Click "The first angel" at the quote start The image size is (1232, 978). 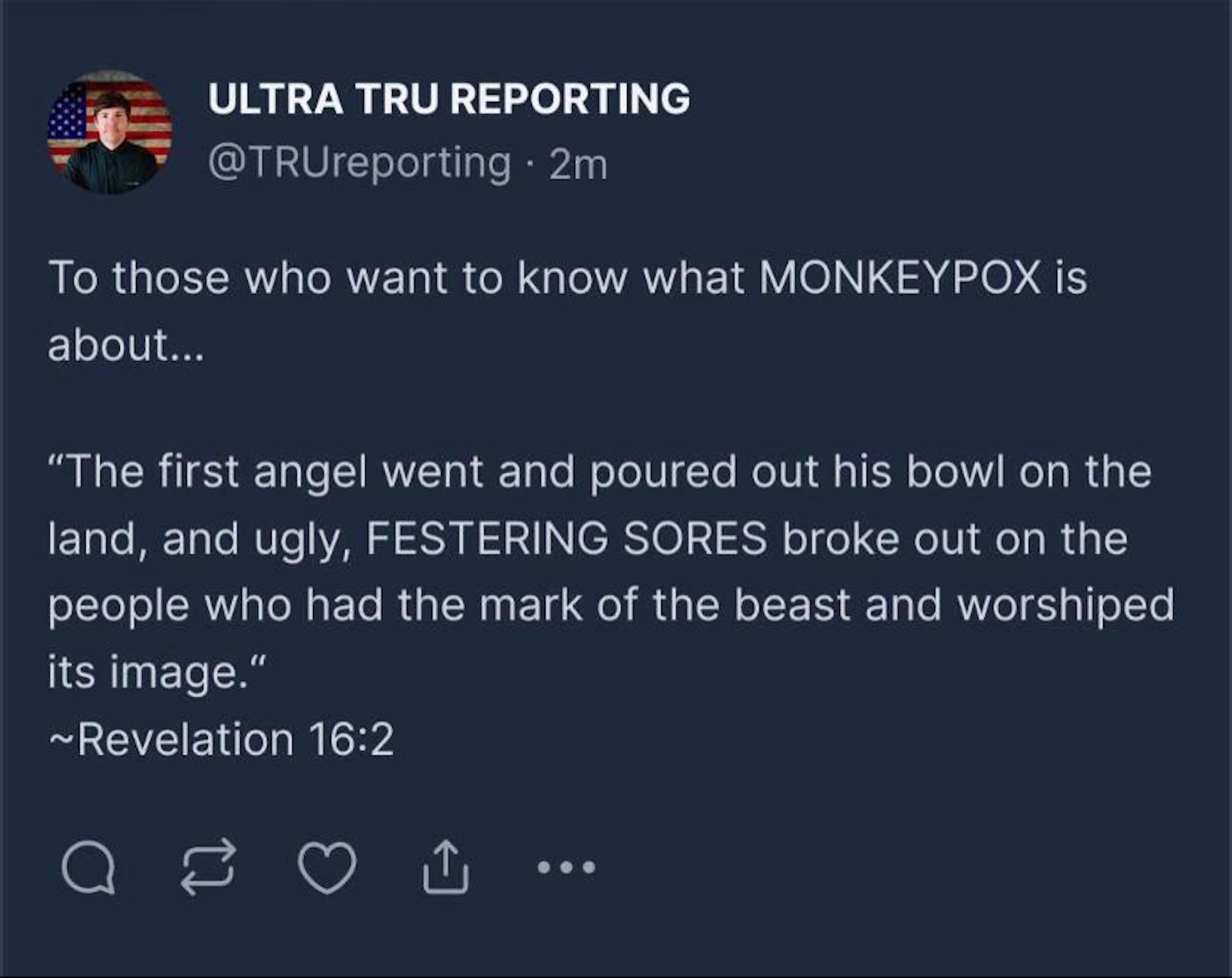[207, 472]
